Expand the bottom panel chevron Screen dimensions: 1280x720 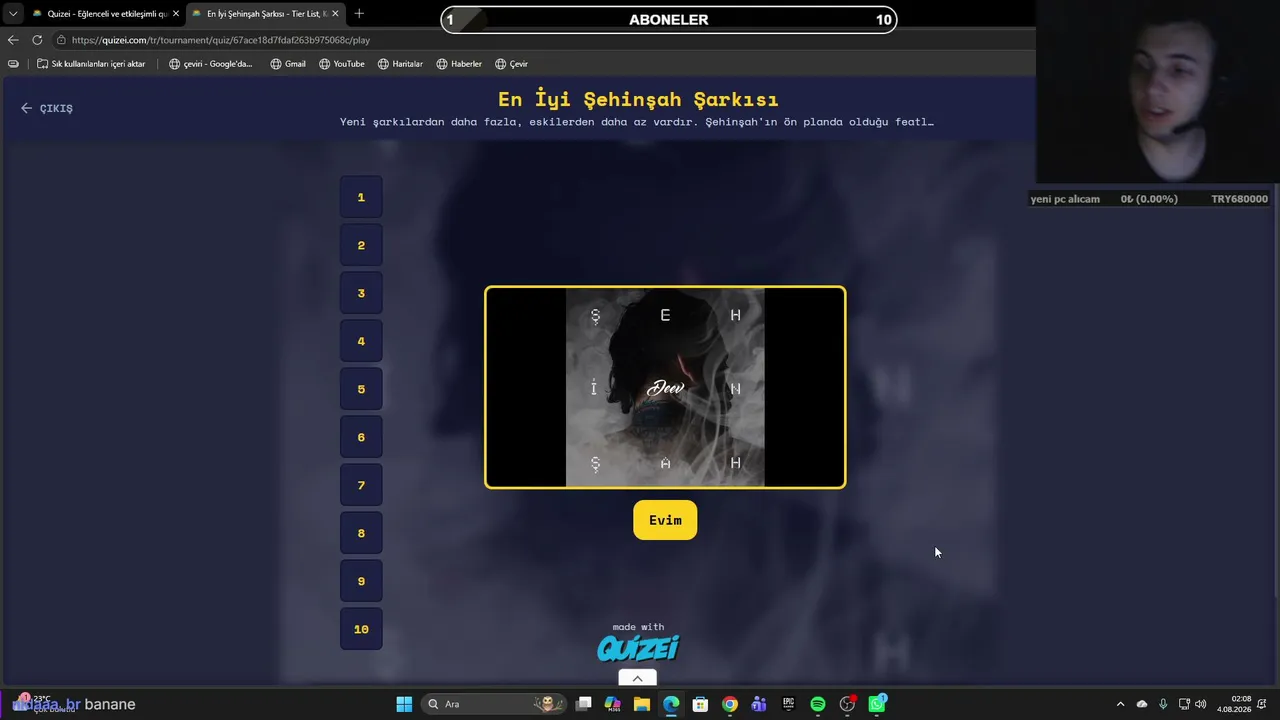point(637,678)
